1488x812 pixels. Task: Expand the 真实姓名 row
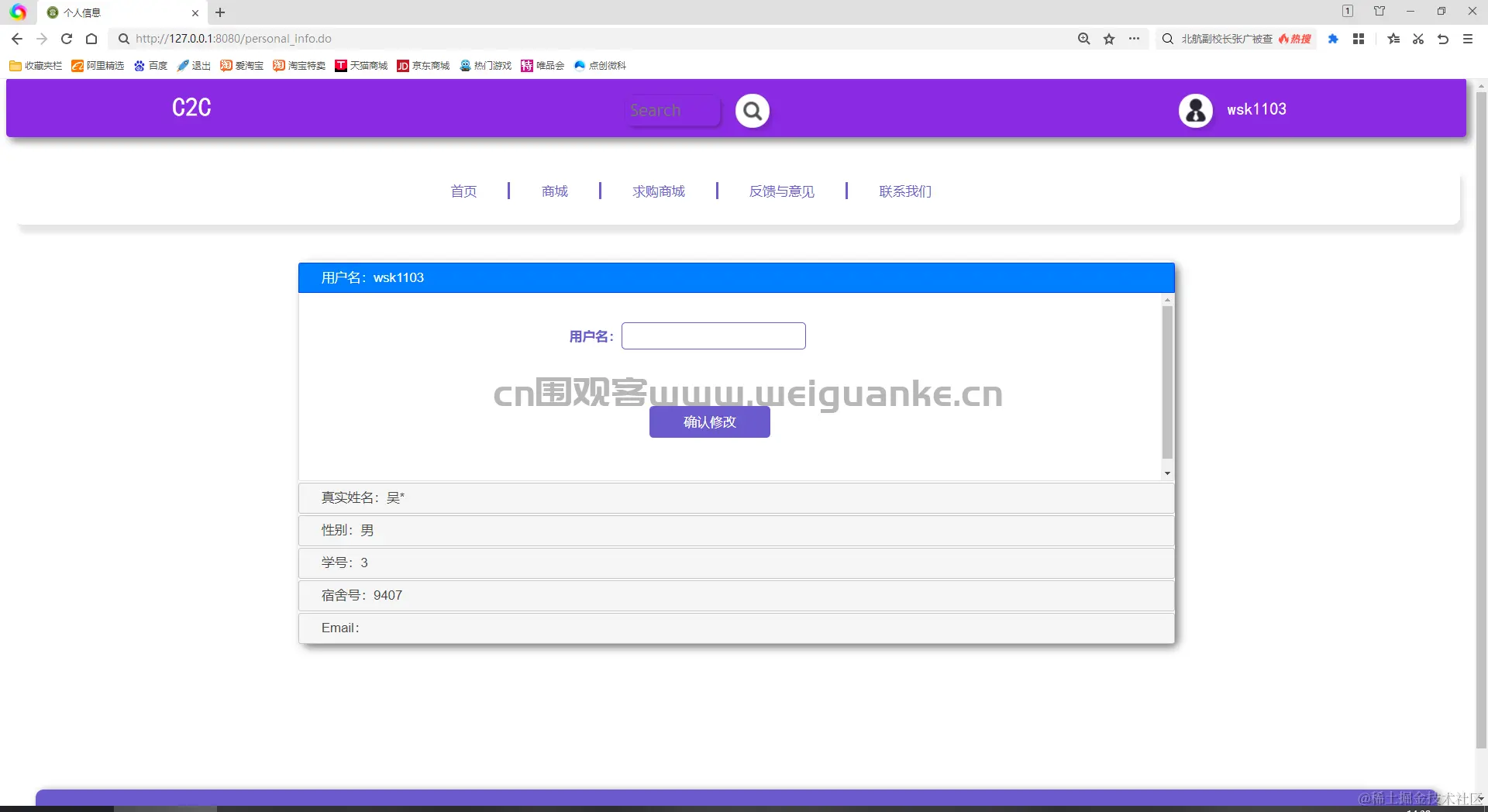click(736, 497)
